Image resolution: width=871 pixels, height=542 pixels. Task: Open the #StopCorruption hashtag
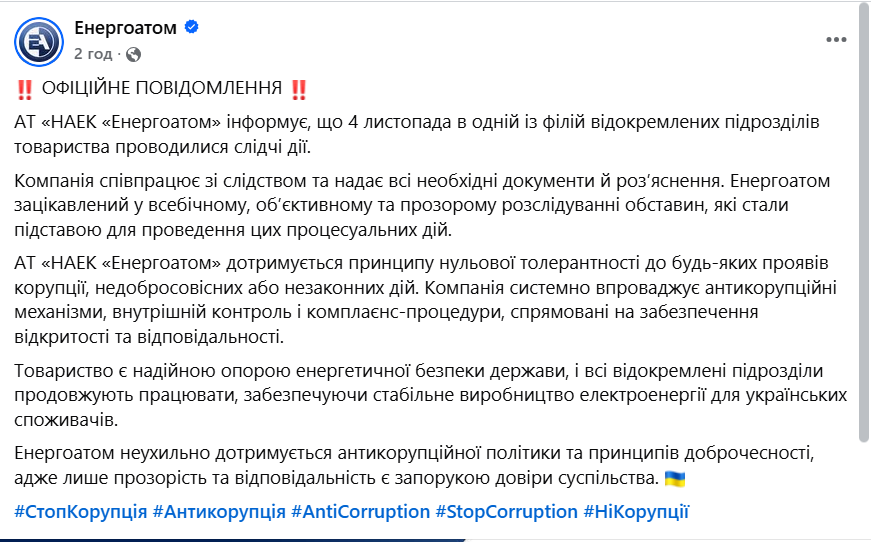pos(506,511)
